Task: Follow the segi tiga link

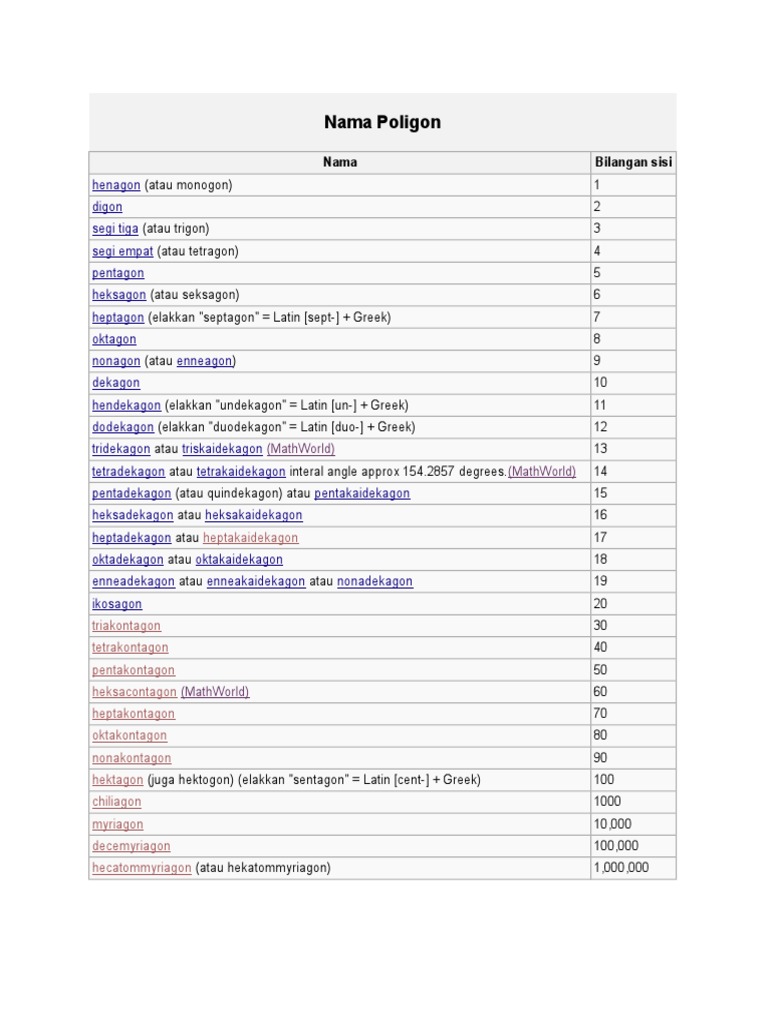Action: (115, 229)
